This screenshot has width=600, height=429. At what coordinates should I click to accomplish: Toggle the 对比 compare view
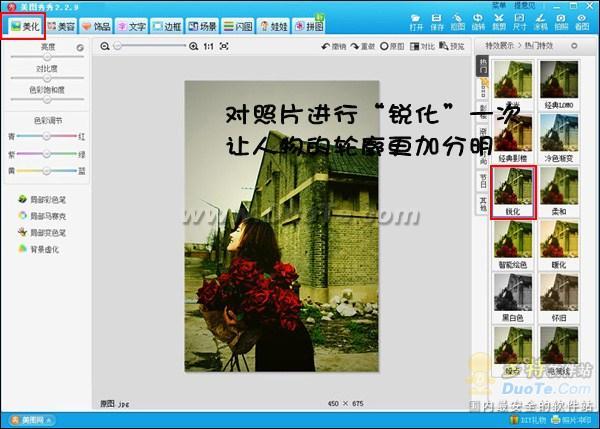(x=424, y=46)
